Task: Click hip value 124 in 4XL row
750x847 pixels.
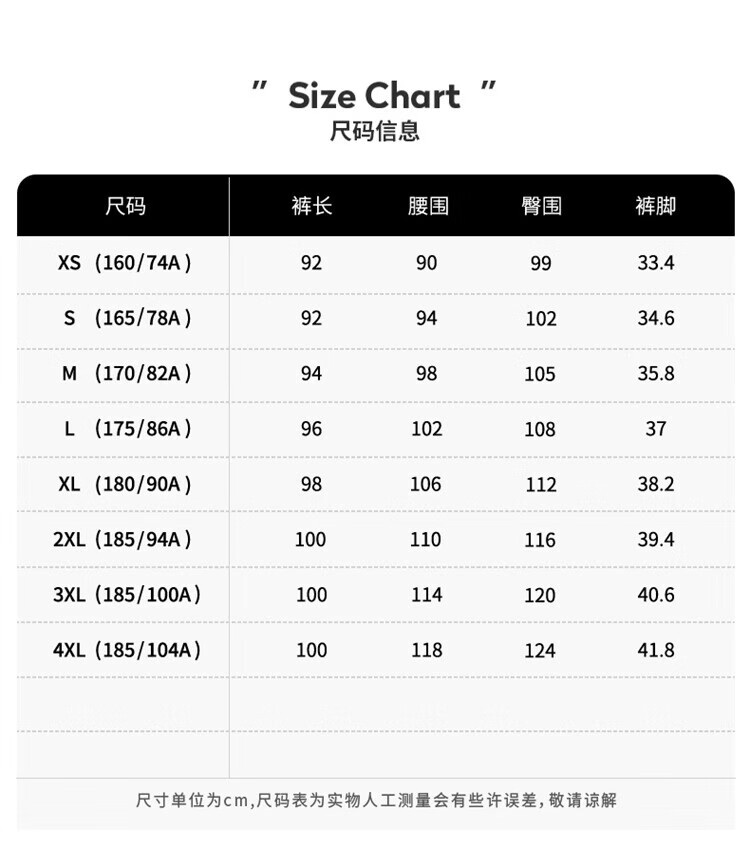Action: click(540, 650)
